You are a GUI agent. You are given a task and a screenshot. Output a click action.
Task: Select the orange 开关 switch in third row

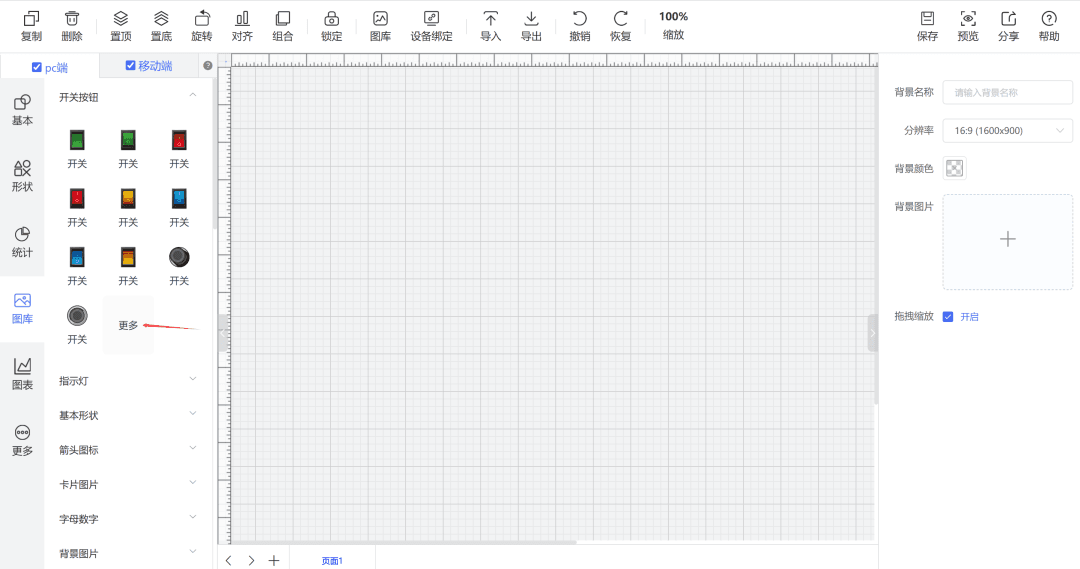pyautogui.click(x=128, y=257)
